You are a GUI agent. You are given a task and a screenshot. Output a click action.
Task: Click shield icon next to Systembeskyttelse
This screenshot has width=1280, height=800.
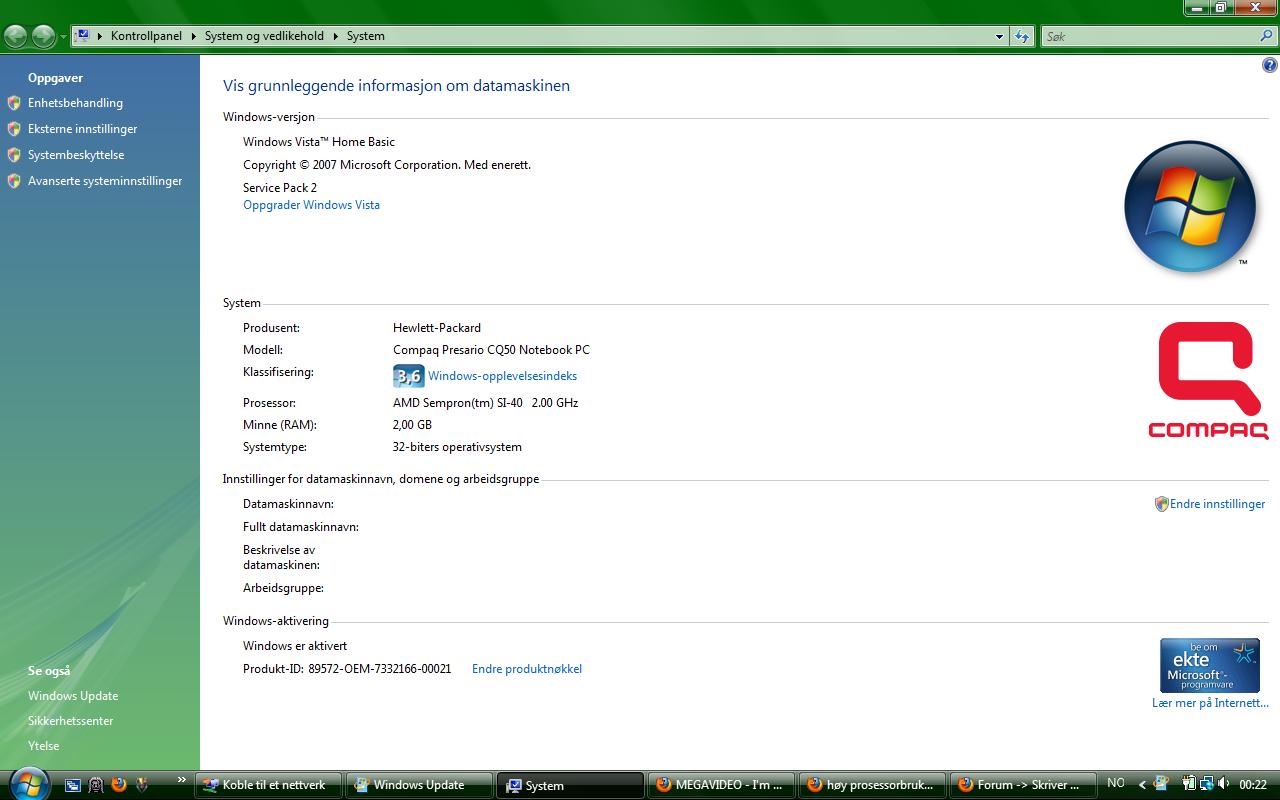coord(14,155)
